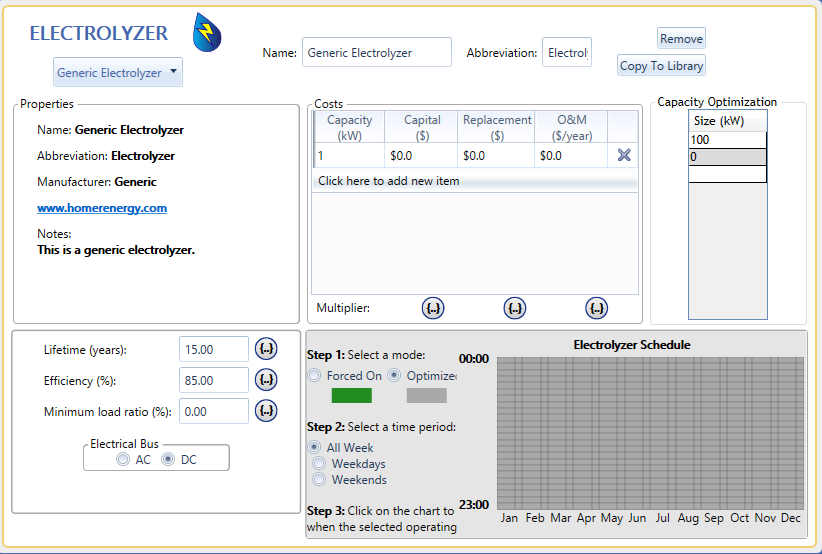This screenshot has width=822, height=554.
Task: Set electrical bus to DC
Action: [x=168, y=460]
